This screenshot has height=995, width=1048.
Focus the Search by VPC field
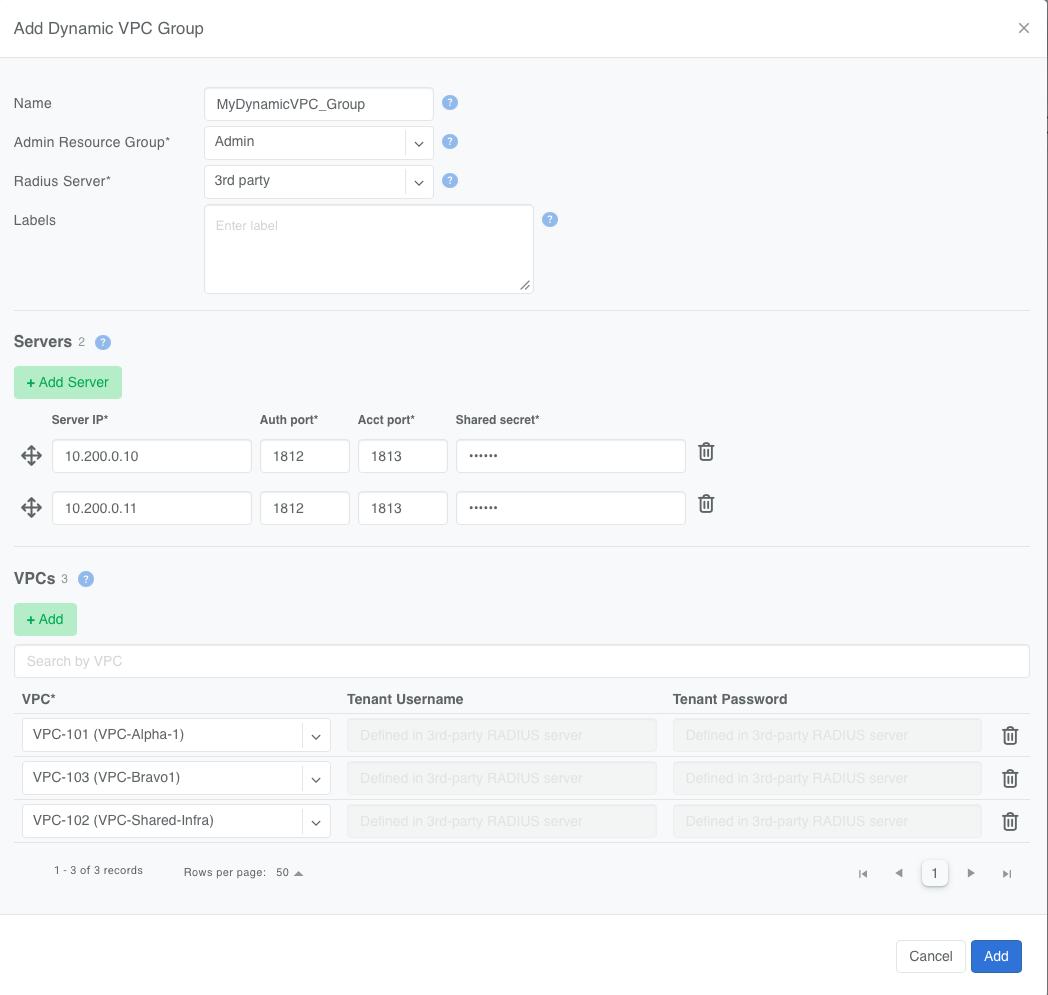coord(521,661)
